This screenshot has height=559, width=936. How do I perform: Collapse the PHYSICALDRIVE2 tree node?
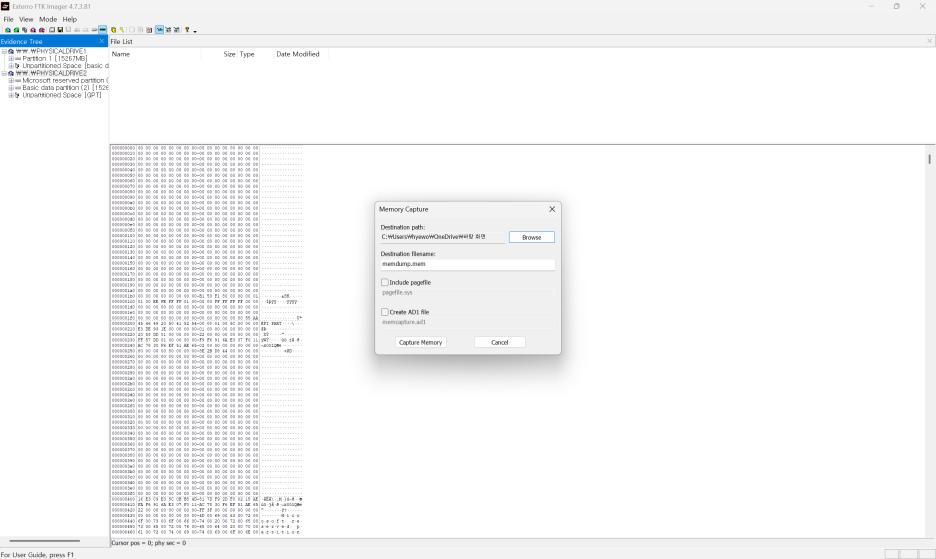coord(4,73)
